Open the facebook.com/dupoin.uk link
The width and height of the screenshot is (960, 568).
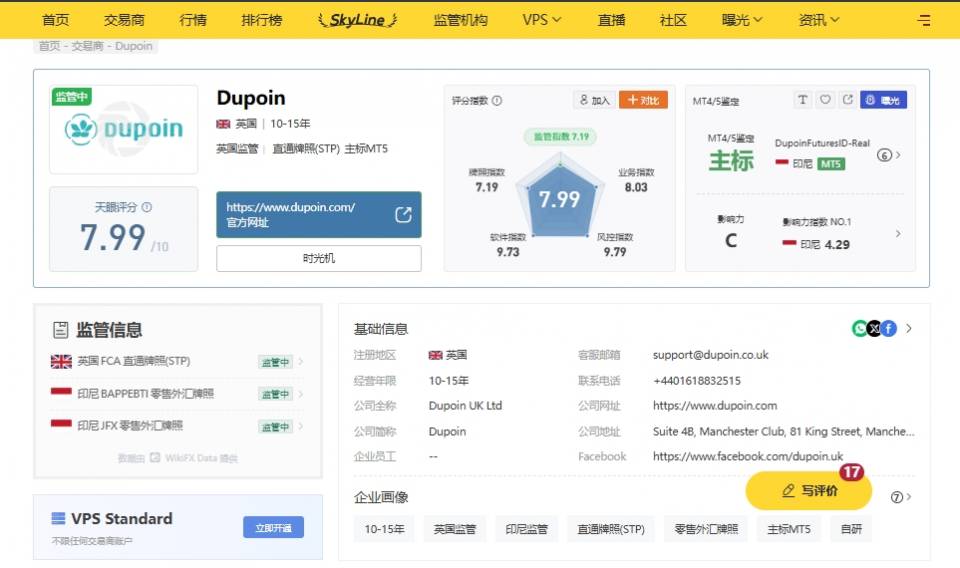(x=748, y=457)
